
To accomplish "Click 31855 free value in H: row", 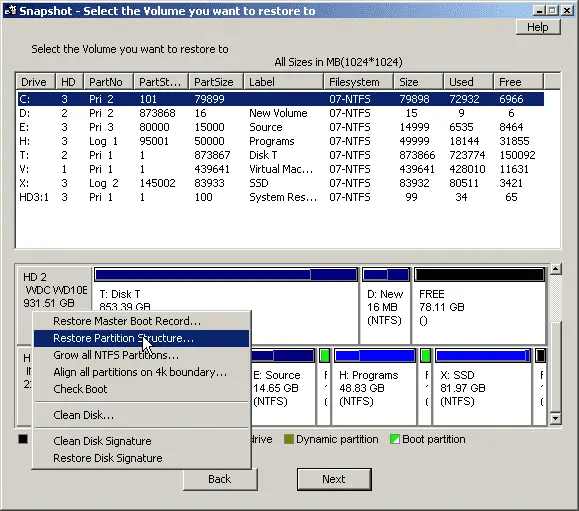I will [514, 141].
